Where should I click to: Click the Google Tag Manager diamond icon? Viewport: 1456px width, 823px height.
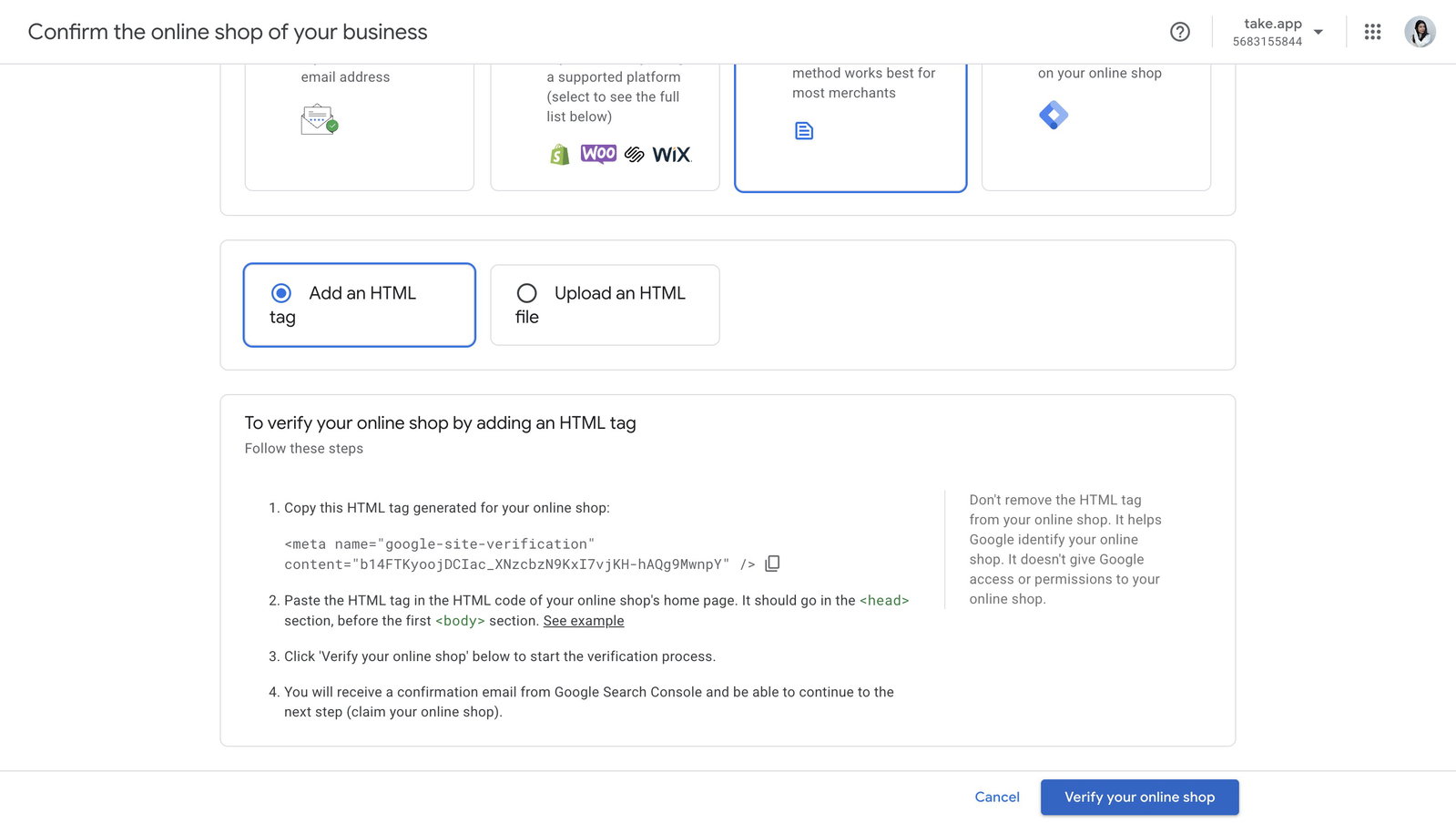point(1054,115)
